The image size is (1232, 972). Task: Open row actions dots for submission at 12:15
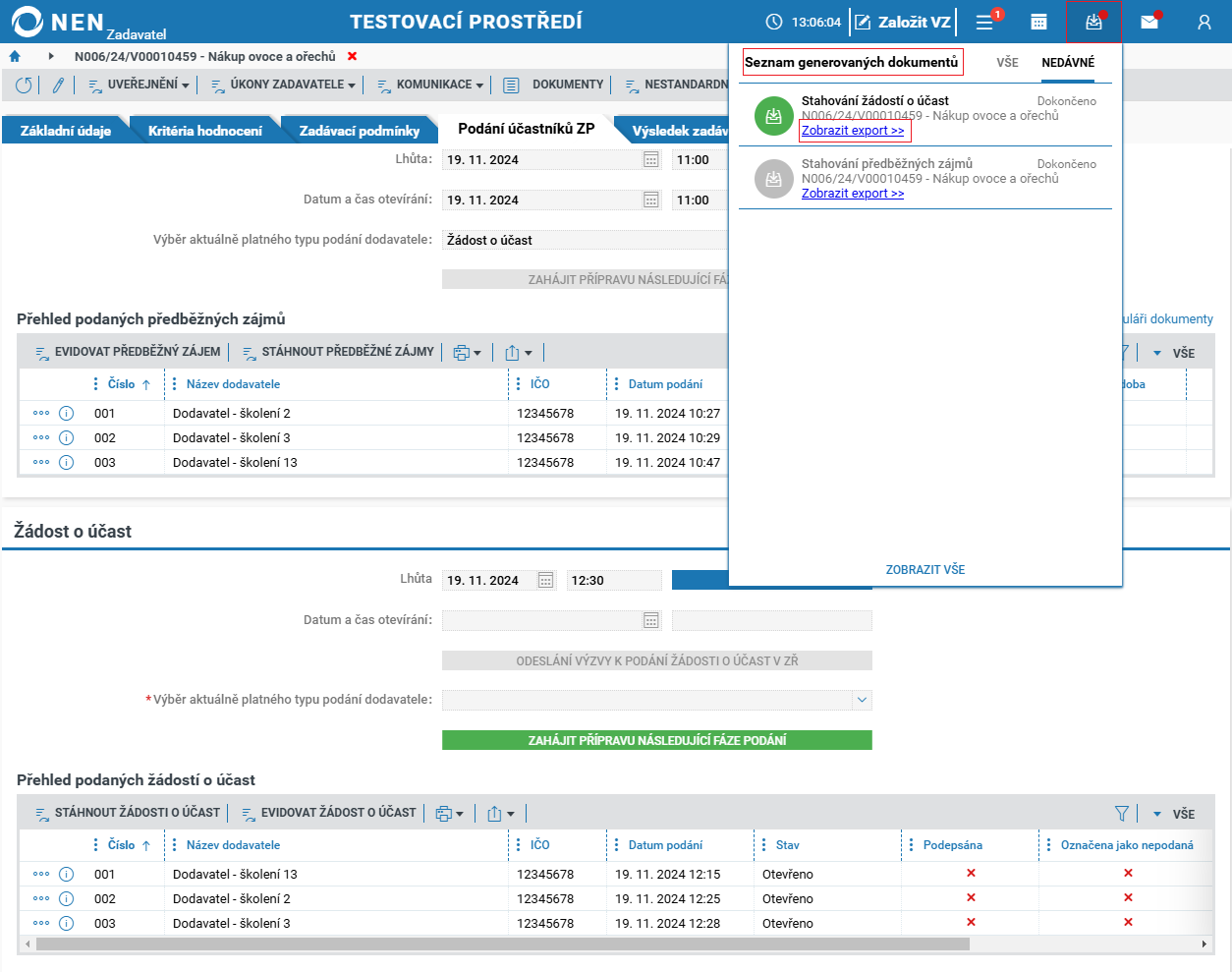[x=41, y=874]
